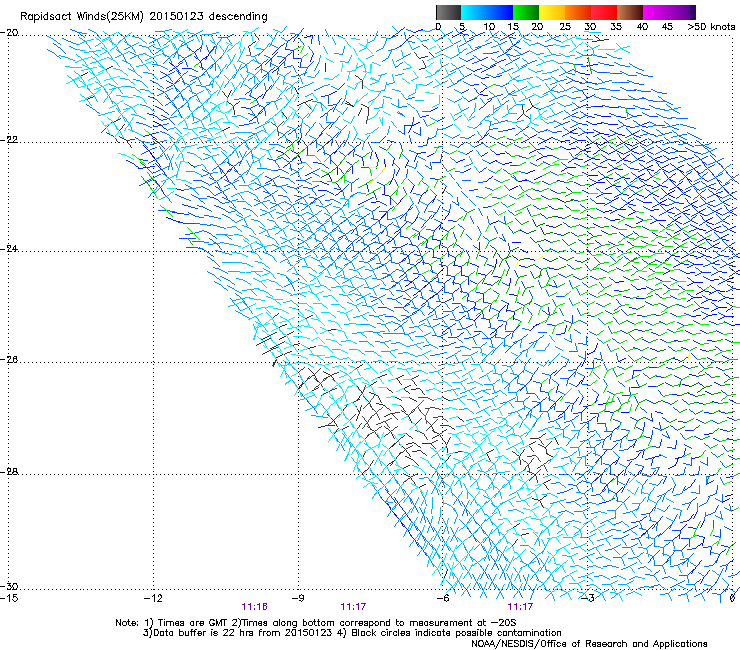The width and height of the screenshot is (740, 650).
Task: Click the -28 latitude axis label
Action: [x=9, y=472]
